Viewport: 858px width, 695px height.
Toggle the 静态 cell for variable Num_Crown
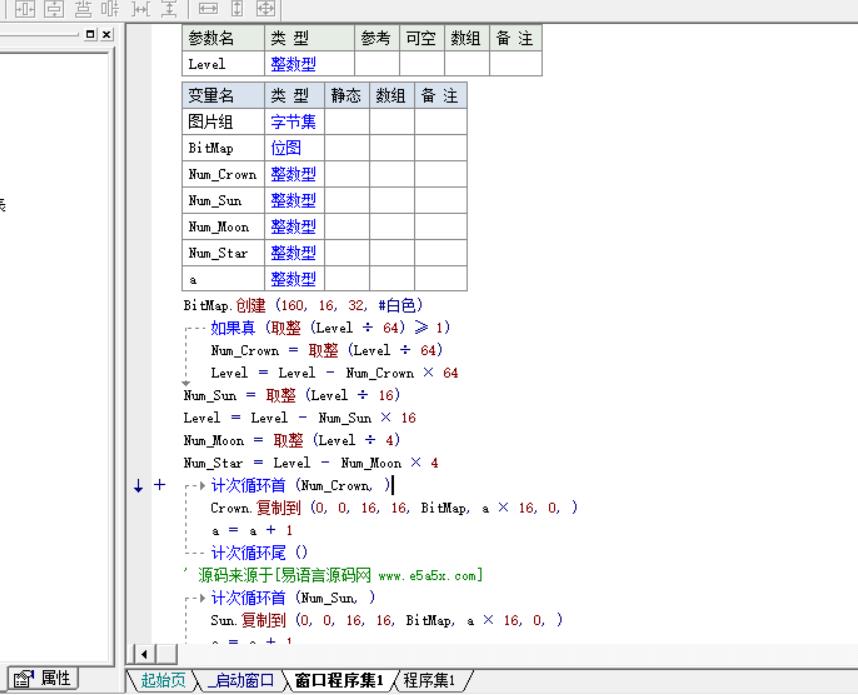[347, 173]
